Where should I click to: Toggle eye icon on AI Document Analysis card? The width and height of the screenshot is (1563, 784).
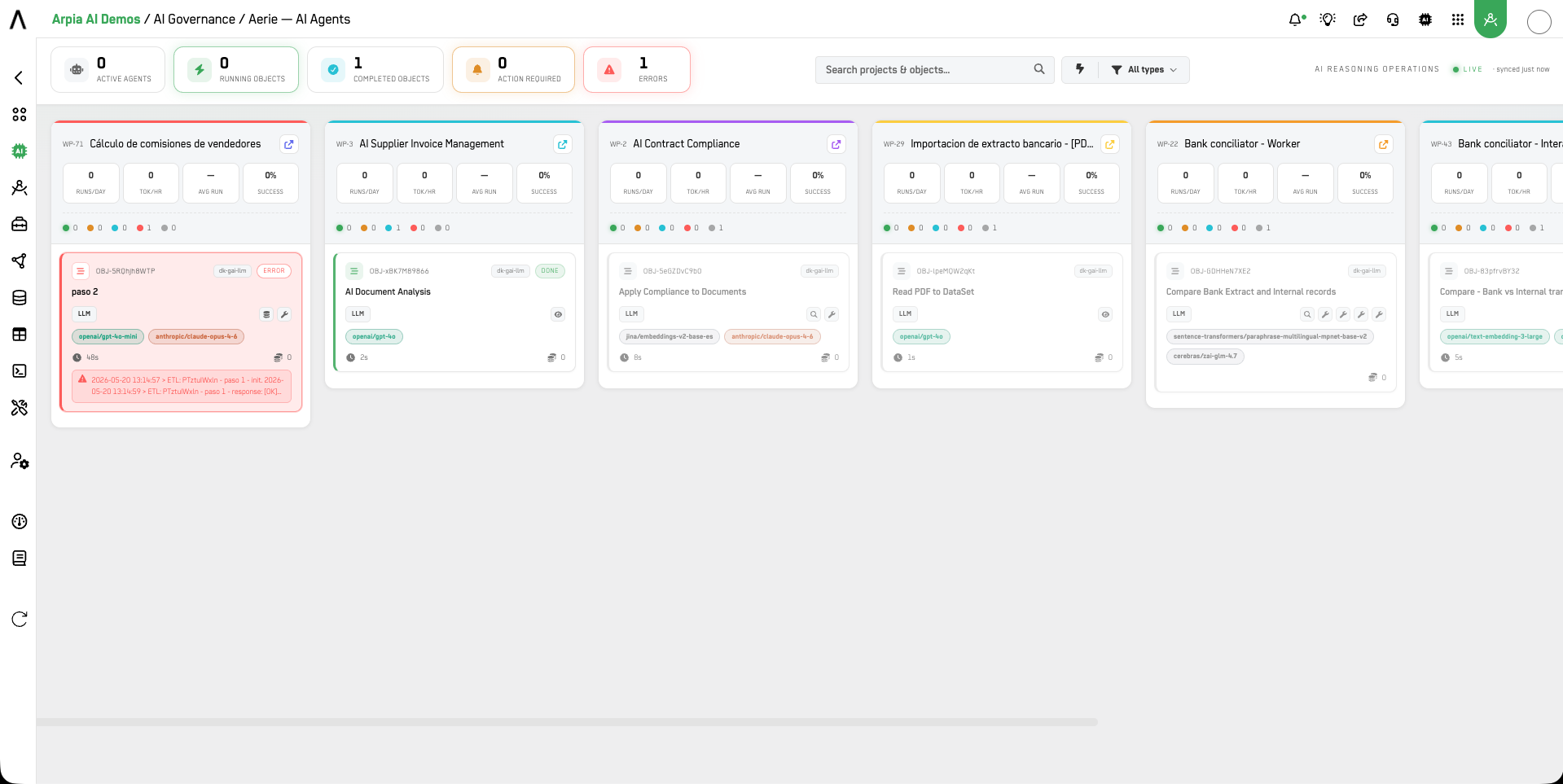[558, 314]
